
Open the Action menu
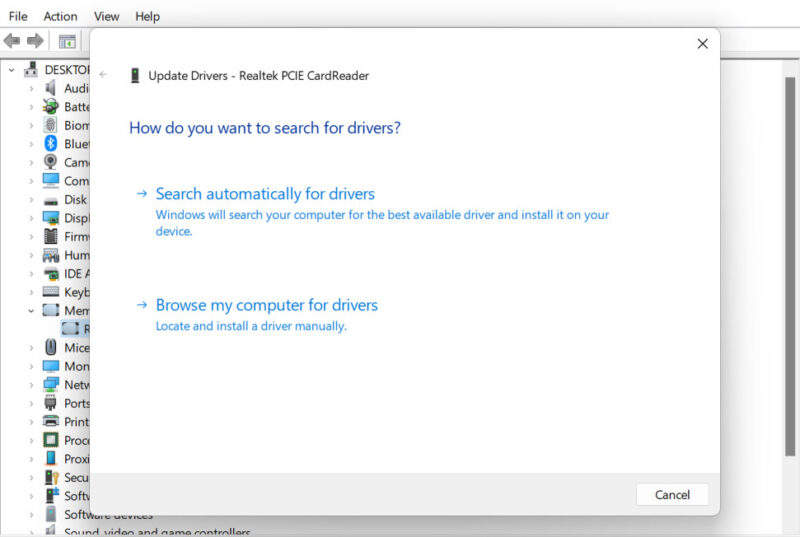(60, 16)
